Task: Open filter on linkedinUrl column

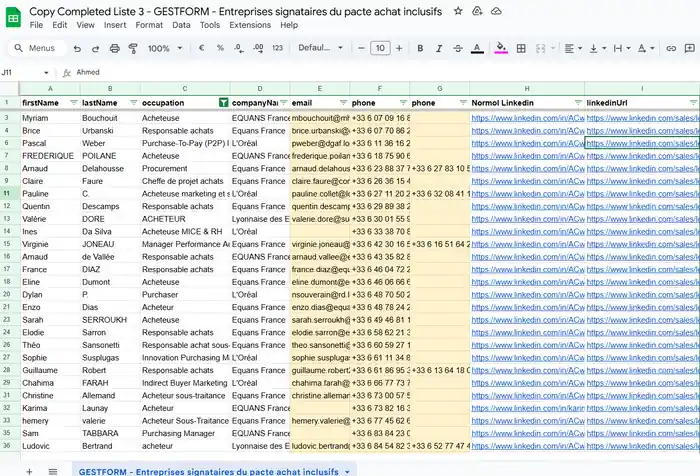Action: [693, 103]
